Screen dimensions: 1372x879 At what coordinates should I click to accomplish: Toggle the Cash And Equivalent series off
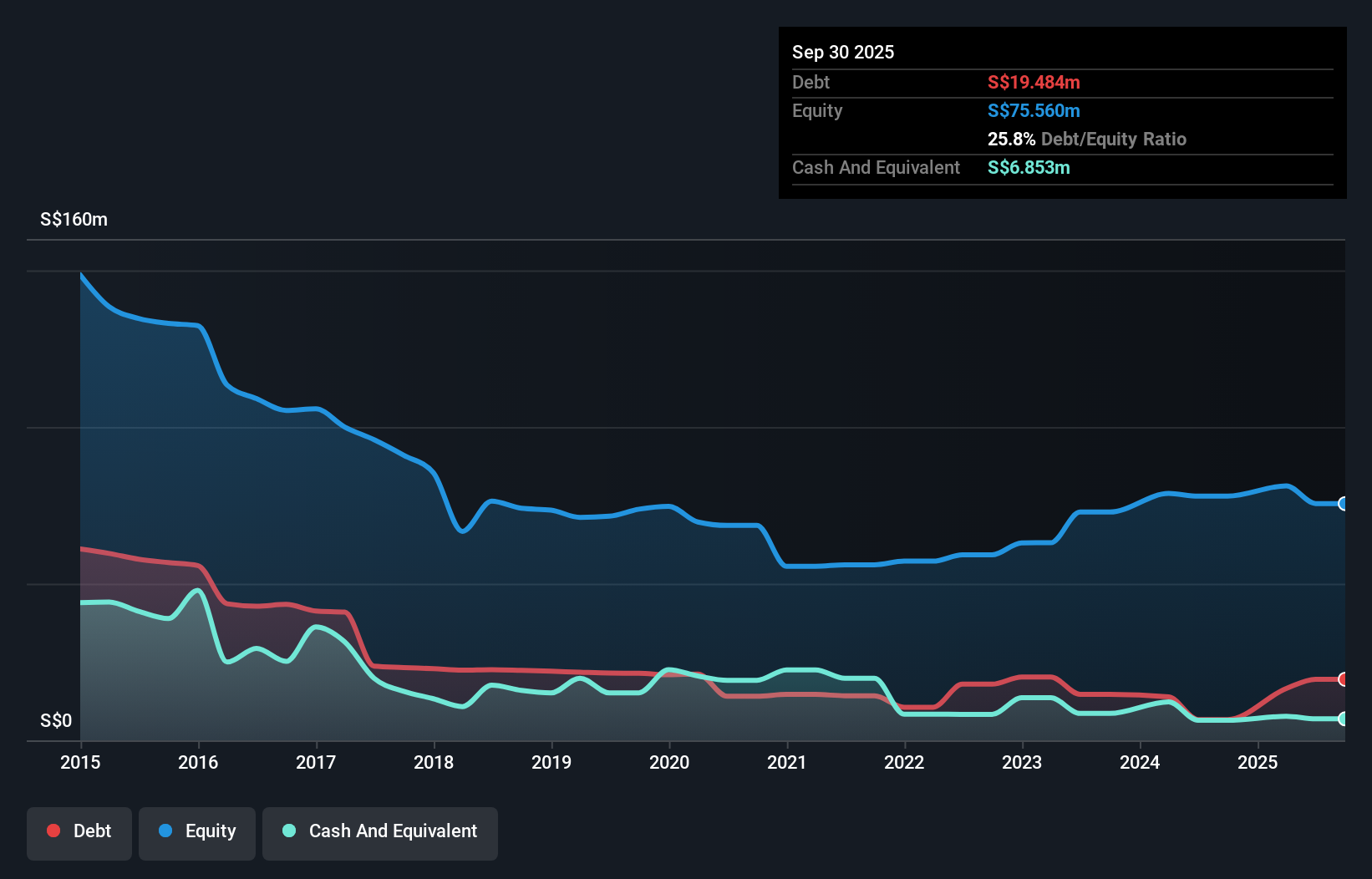380,831
